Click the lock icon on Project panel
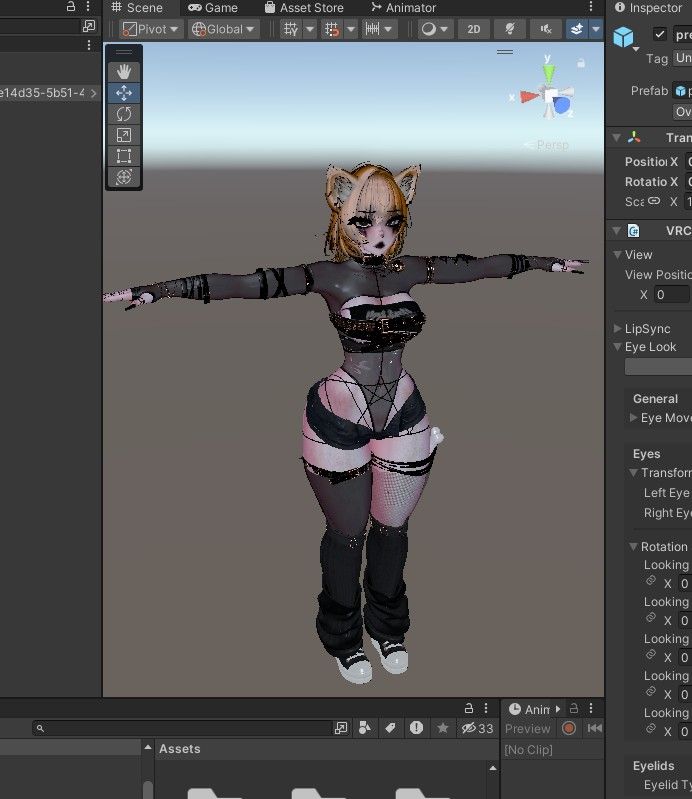The width and height of the screenshot is (692, 799). [469, 708]
